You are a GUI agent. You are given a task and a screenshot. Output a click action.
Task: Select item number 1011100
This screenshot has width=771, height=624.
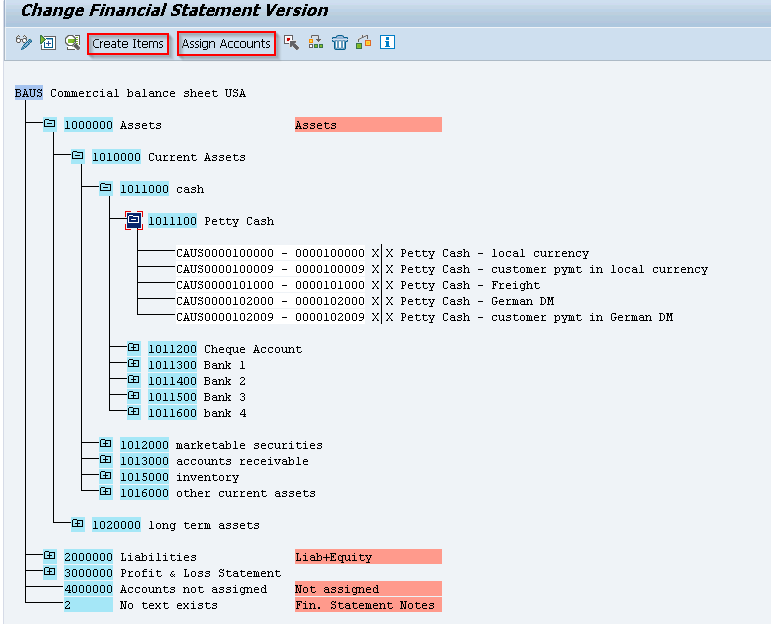tap(173, 221)
